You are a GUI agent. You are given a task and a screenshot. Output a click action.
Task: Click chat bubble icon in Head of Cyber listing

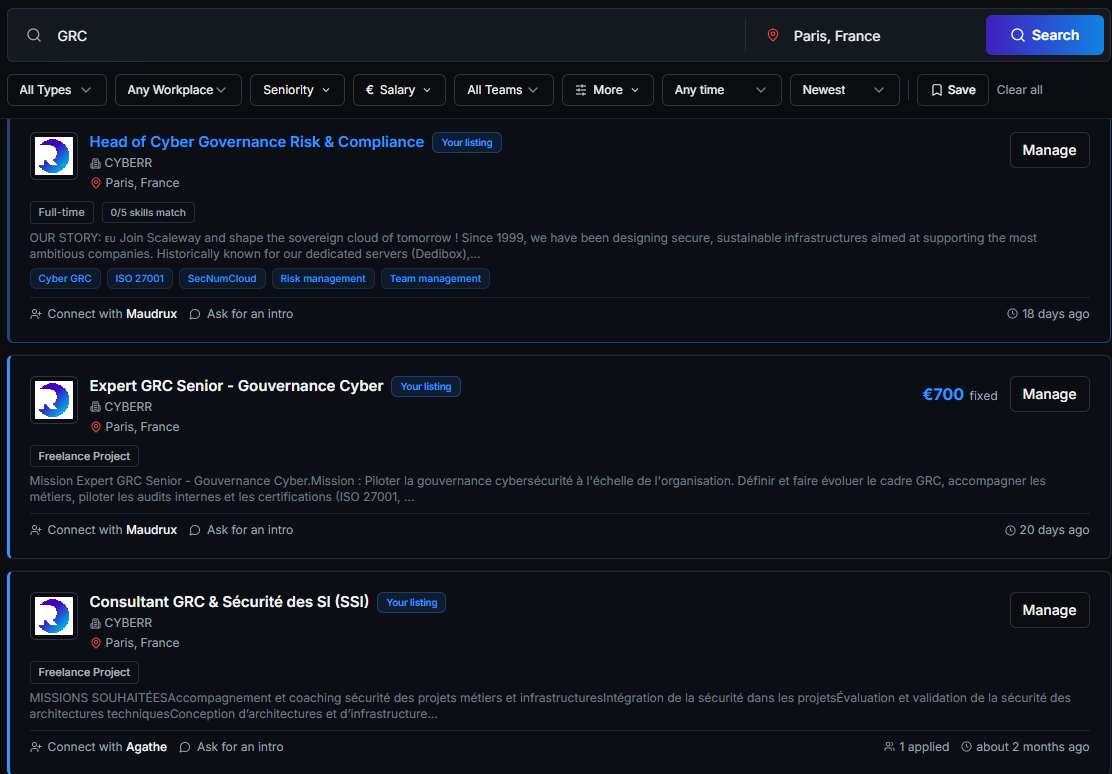pyautogui.click(x=195, y=314)
